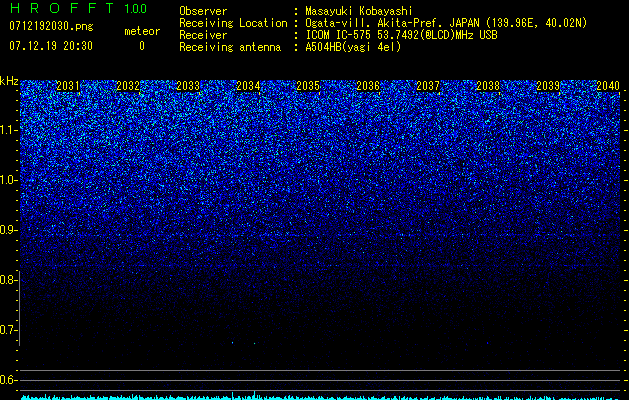Screen dimensions: 629x400
Task: Select observer name Masayuki Kobayashi
Action: (x=359, y=11)
